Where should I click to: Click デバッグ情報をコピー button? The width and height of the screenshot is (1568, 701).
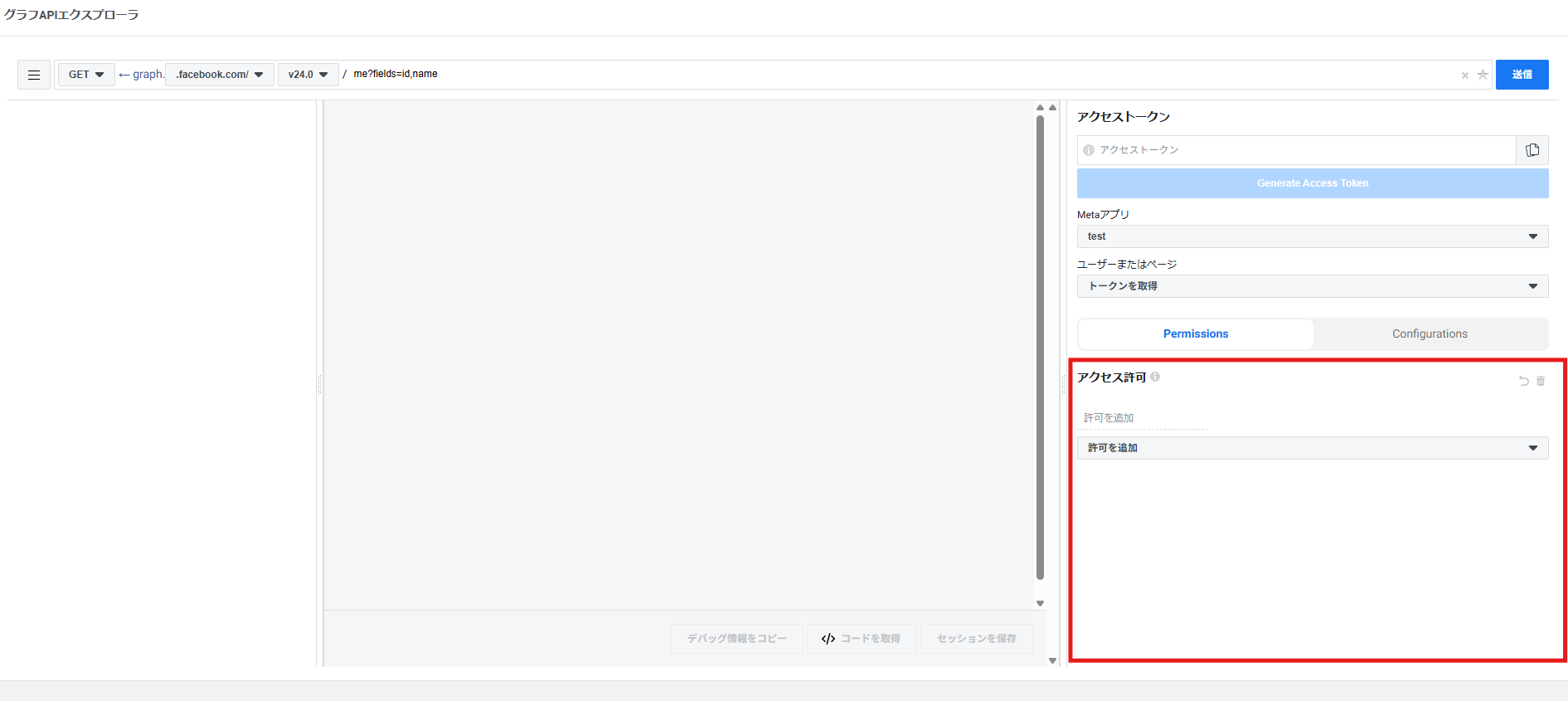tap(736, 639)
